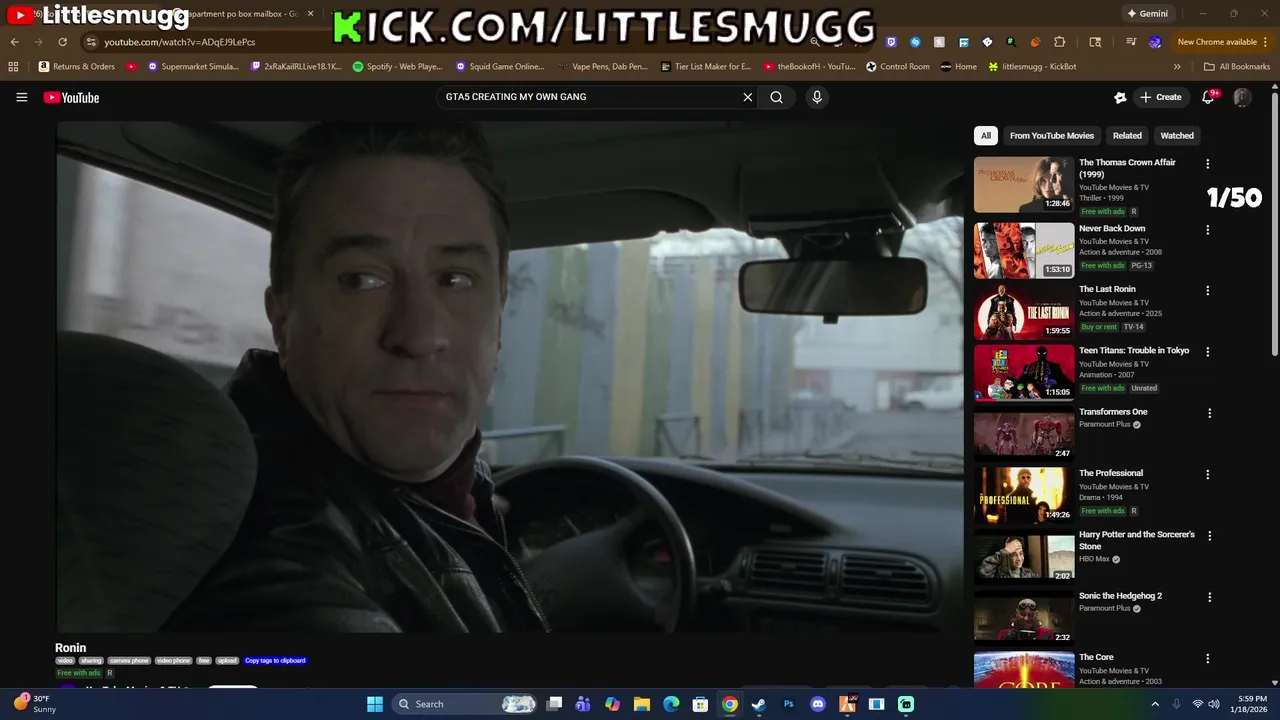Open The Thomas Crown Affair thumbnail

point(1024,185)
